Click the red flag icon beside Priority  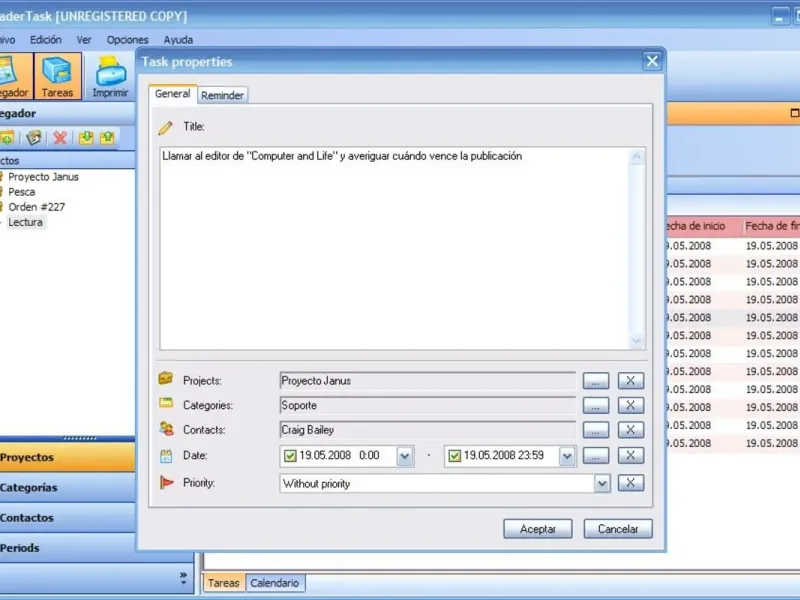pyautogui.click(x=166, y=482)
